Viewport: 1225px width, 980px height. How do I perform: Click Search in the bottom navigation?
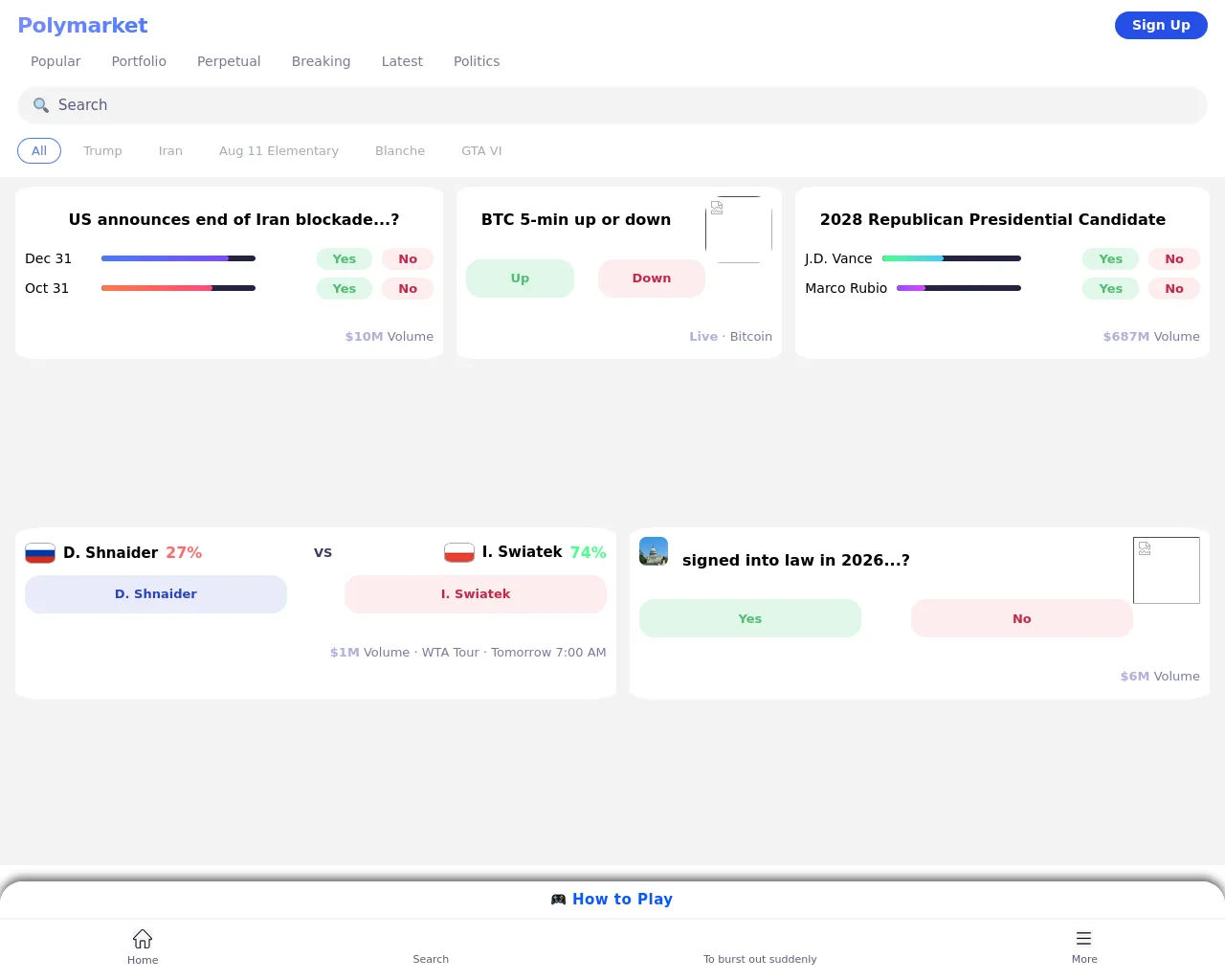click(431, 959)
